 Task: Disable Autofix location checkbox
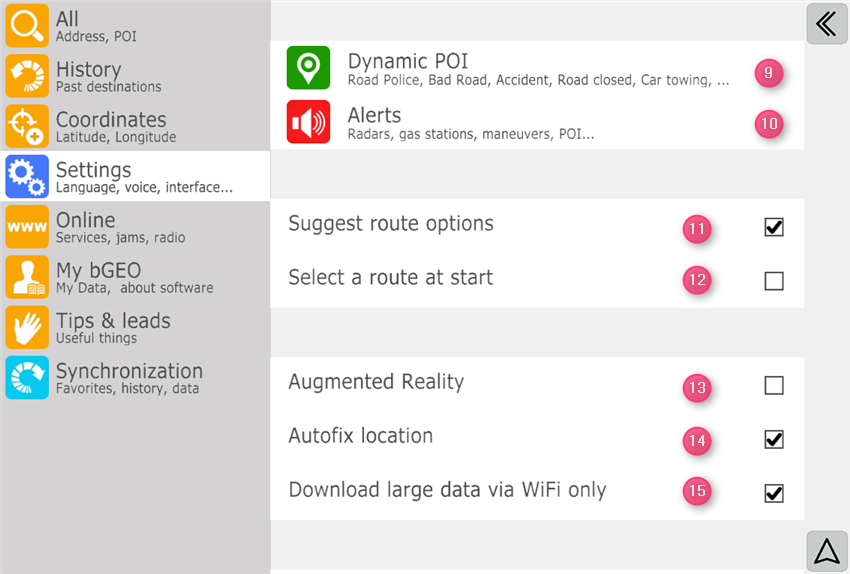click(774, 439)
